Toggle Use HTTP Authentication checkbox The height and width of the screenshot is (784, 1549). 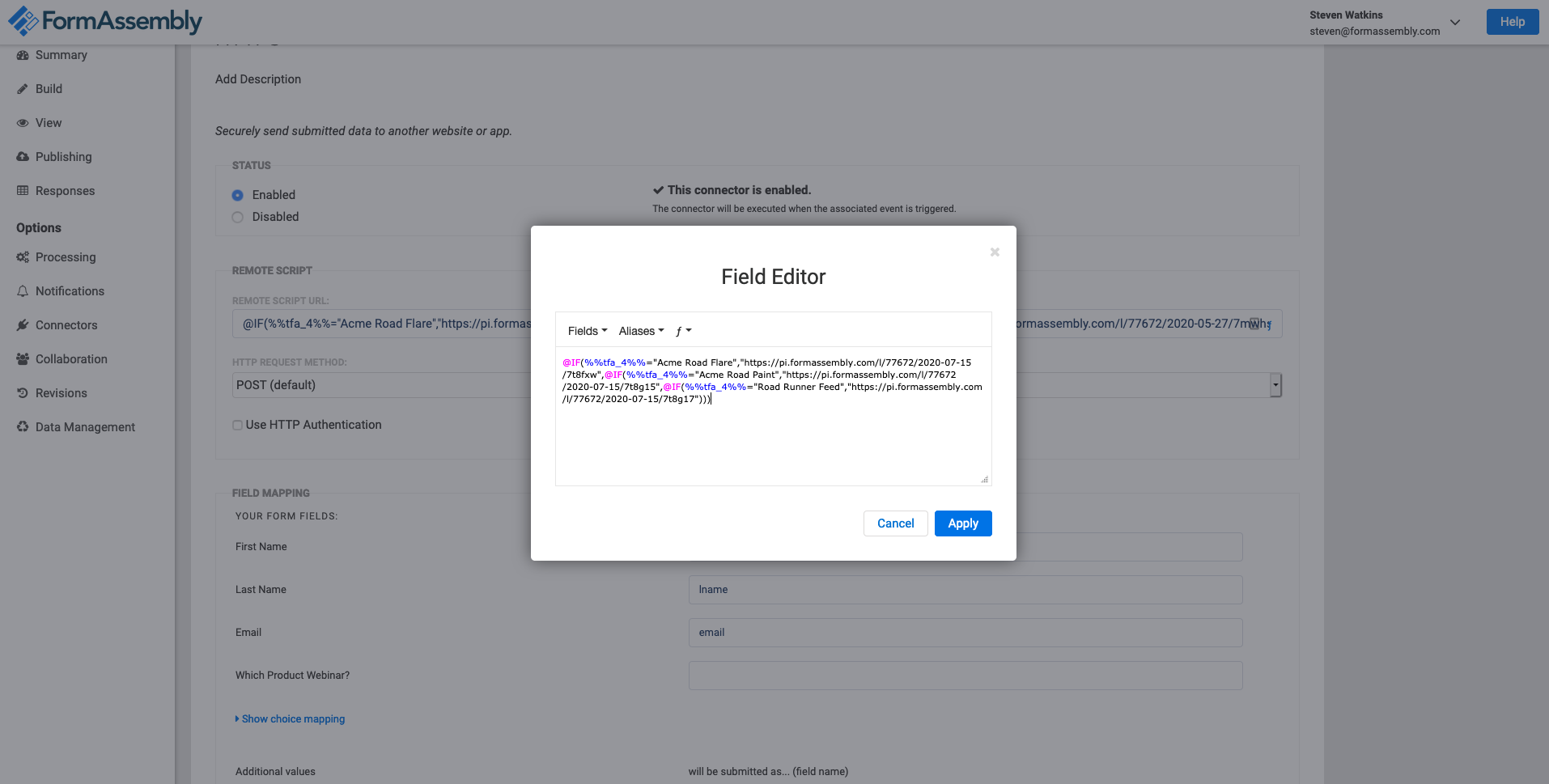tap(237, 425)
